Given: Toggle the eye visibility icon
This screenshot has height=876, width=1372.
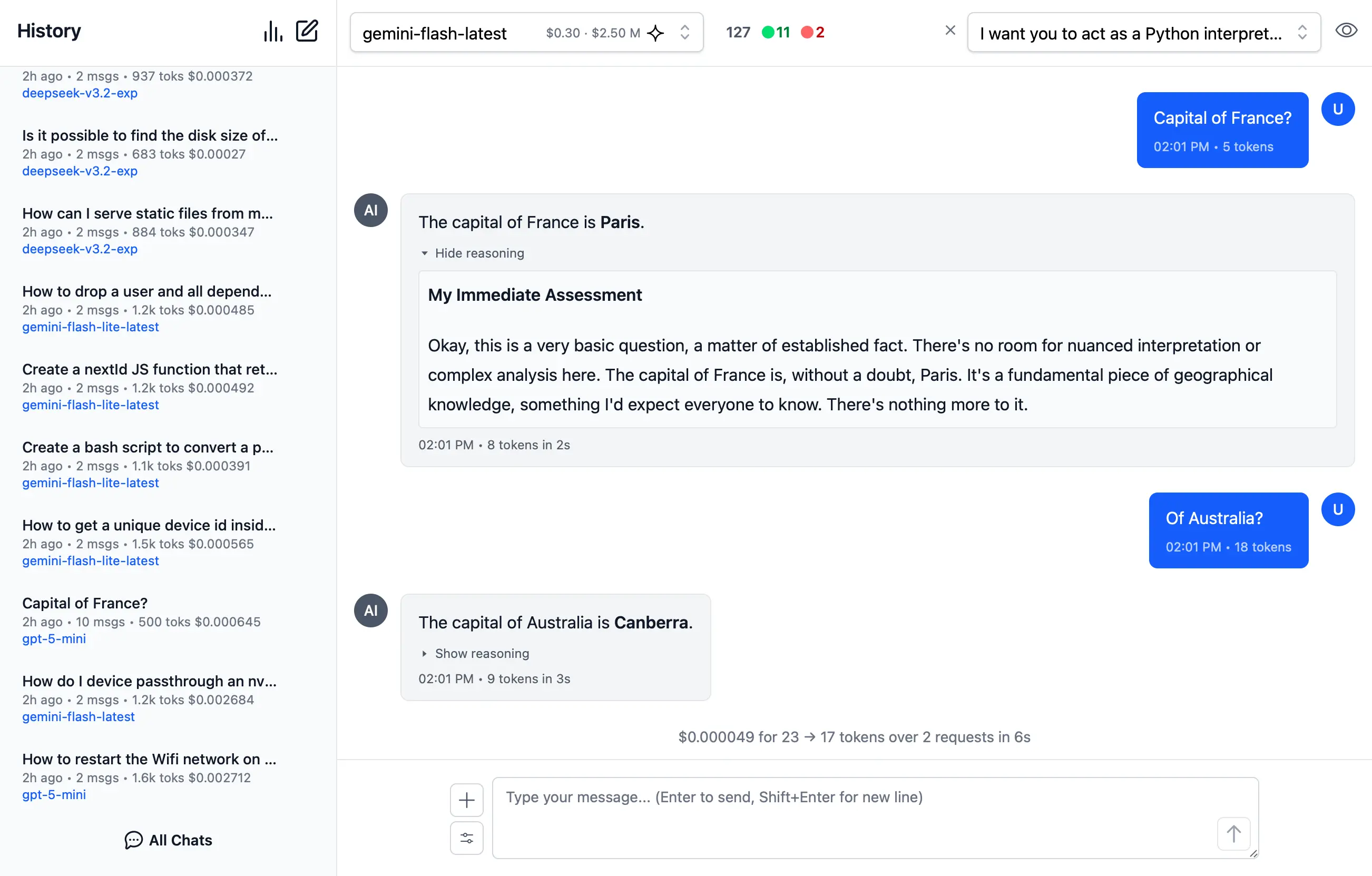Looking at the screenshot, I should click(1346, 31).
